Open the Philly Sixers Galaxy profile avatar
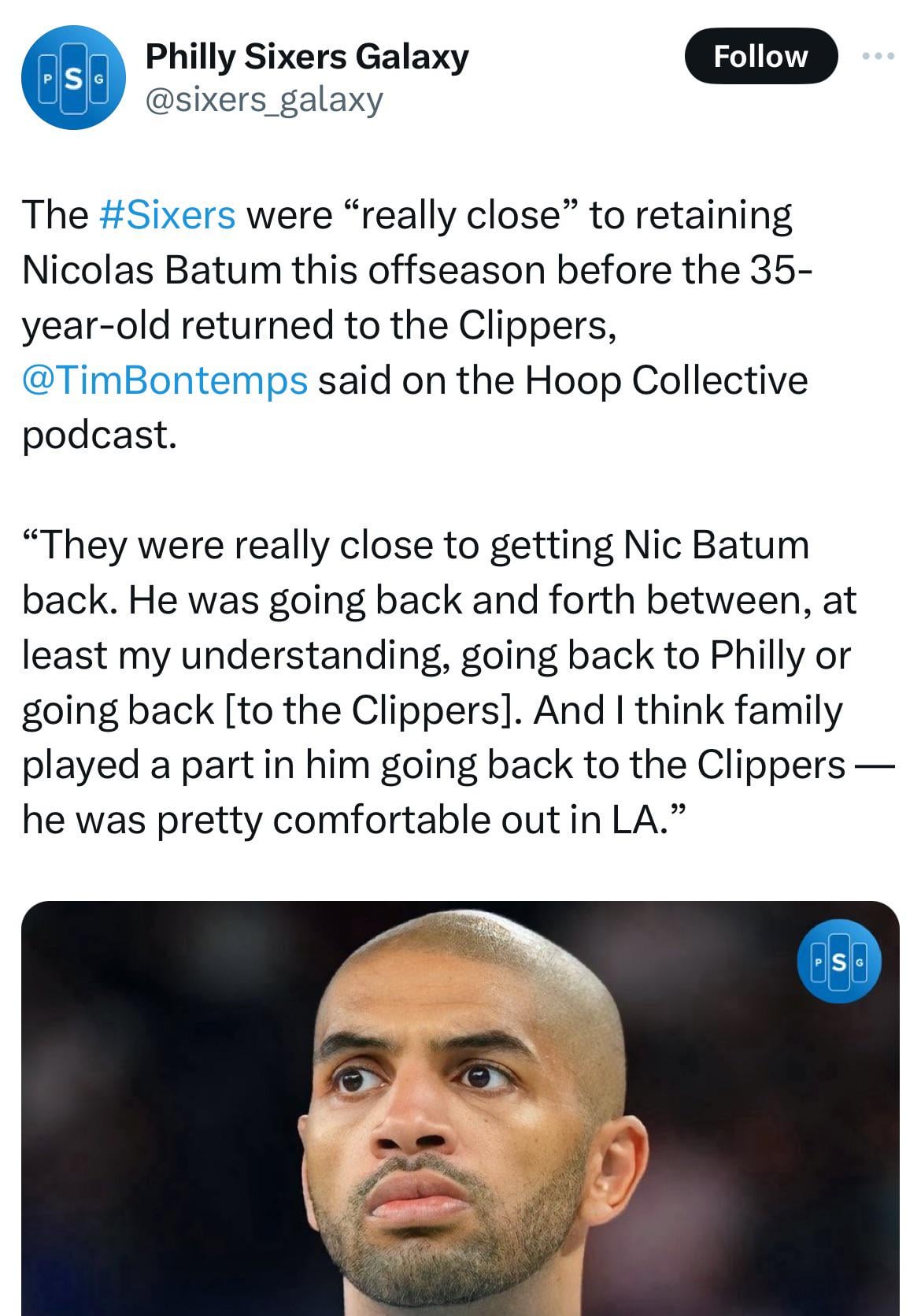The height and width of the screenshot is (1316, 921). [x=72, y=77]
